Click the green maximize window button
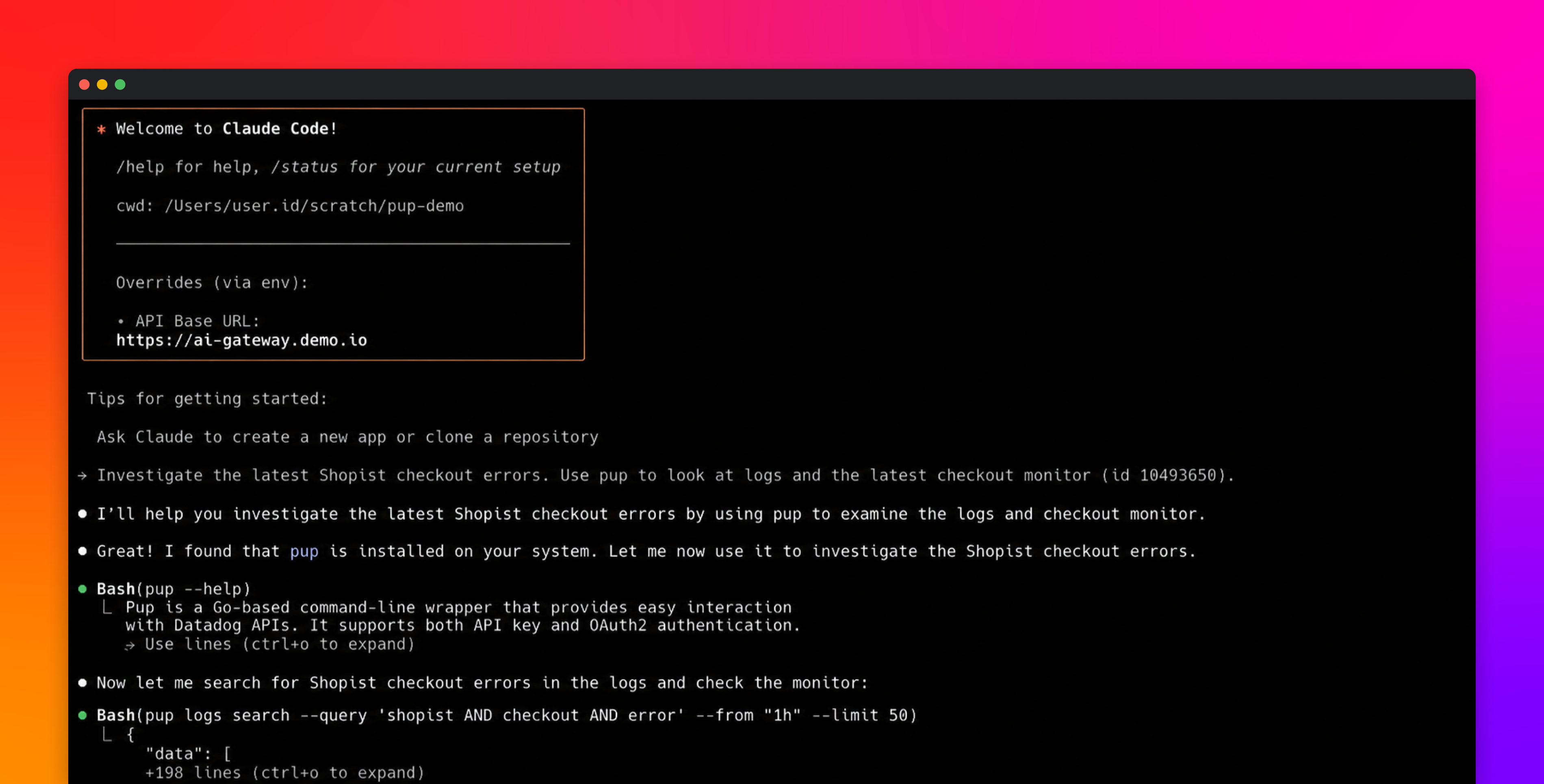The height and width of the screenshot is (784, 1544). (120, 84)
